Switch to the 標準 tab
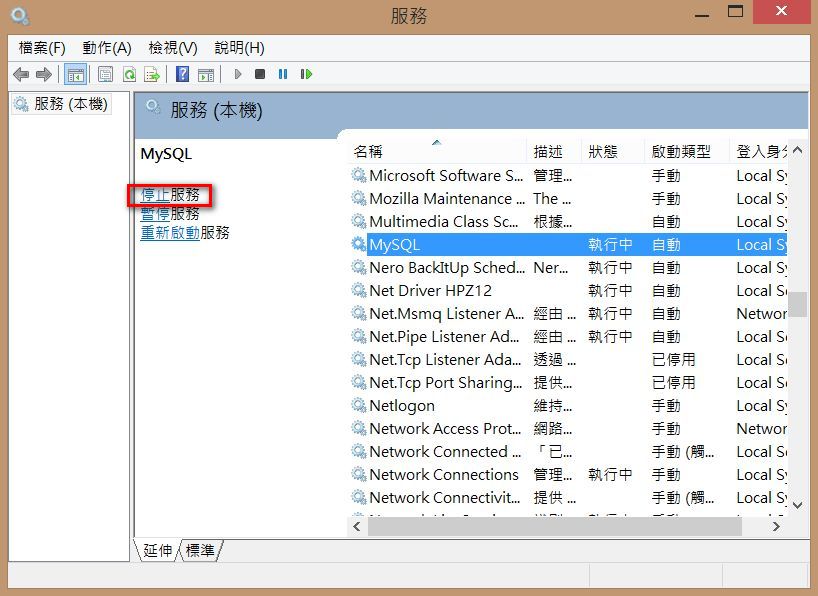The width and height of the screenshot is (818, 596). click(x=200, y=550)
